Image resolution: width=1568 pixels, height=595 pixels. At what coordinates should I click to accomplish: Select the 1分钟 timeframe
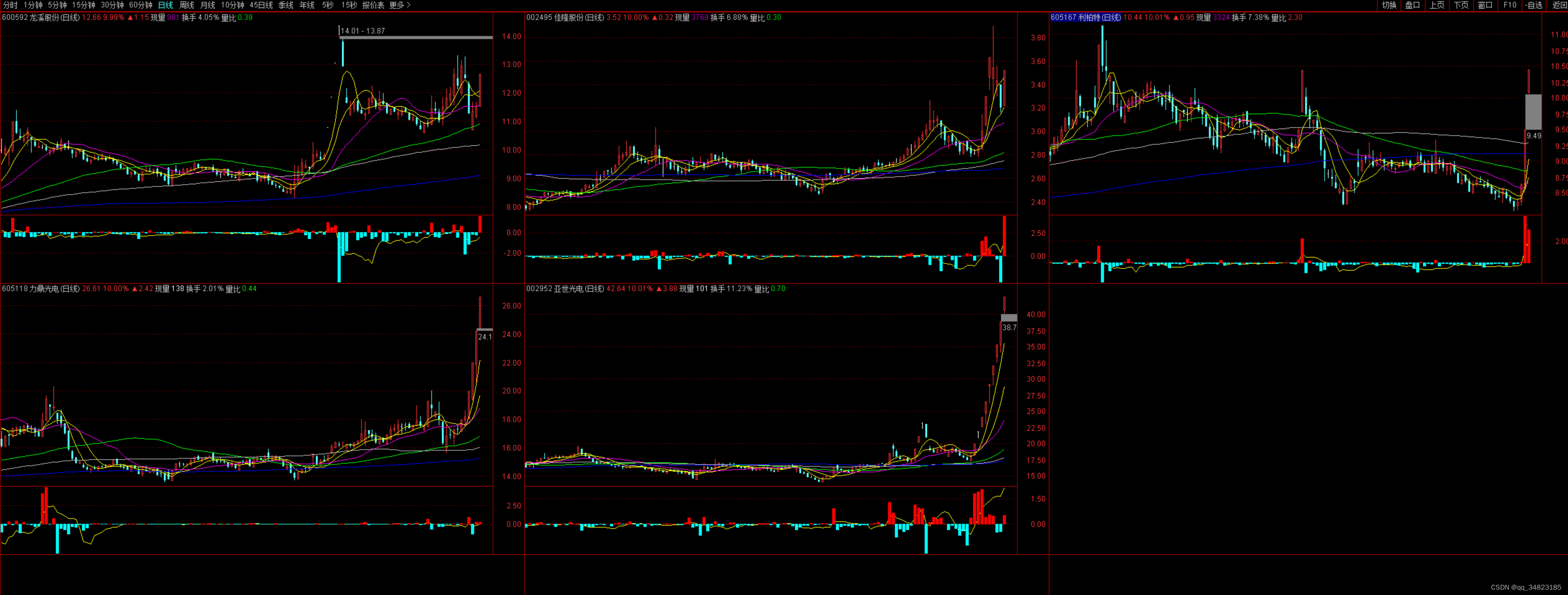33,5
